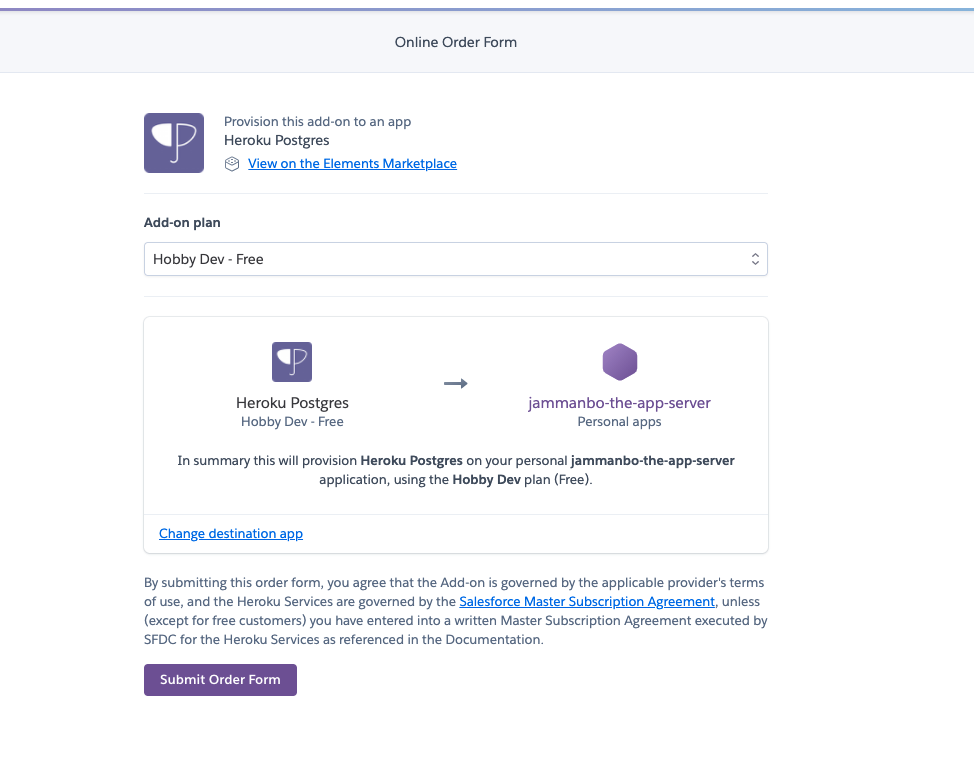
Task: Click the large Heroku Postgres logo icon
Action: (174, 143)
